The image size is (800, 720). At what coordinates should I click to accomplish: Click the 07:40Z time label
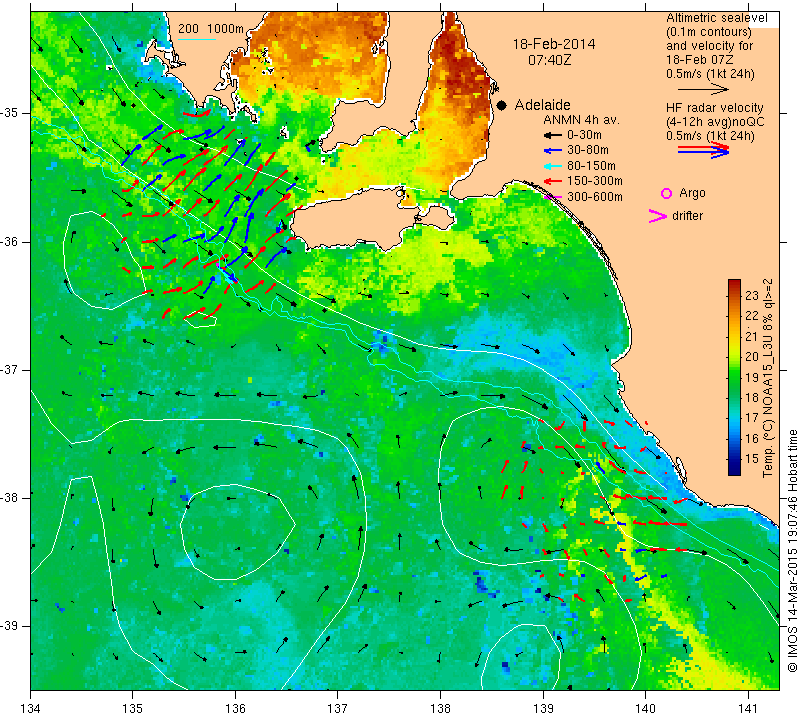coord(549,60)
